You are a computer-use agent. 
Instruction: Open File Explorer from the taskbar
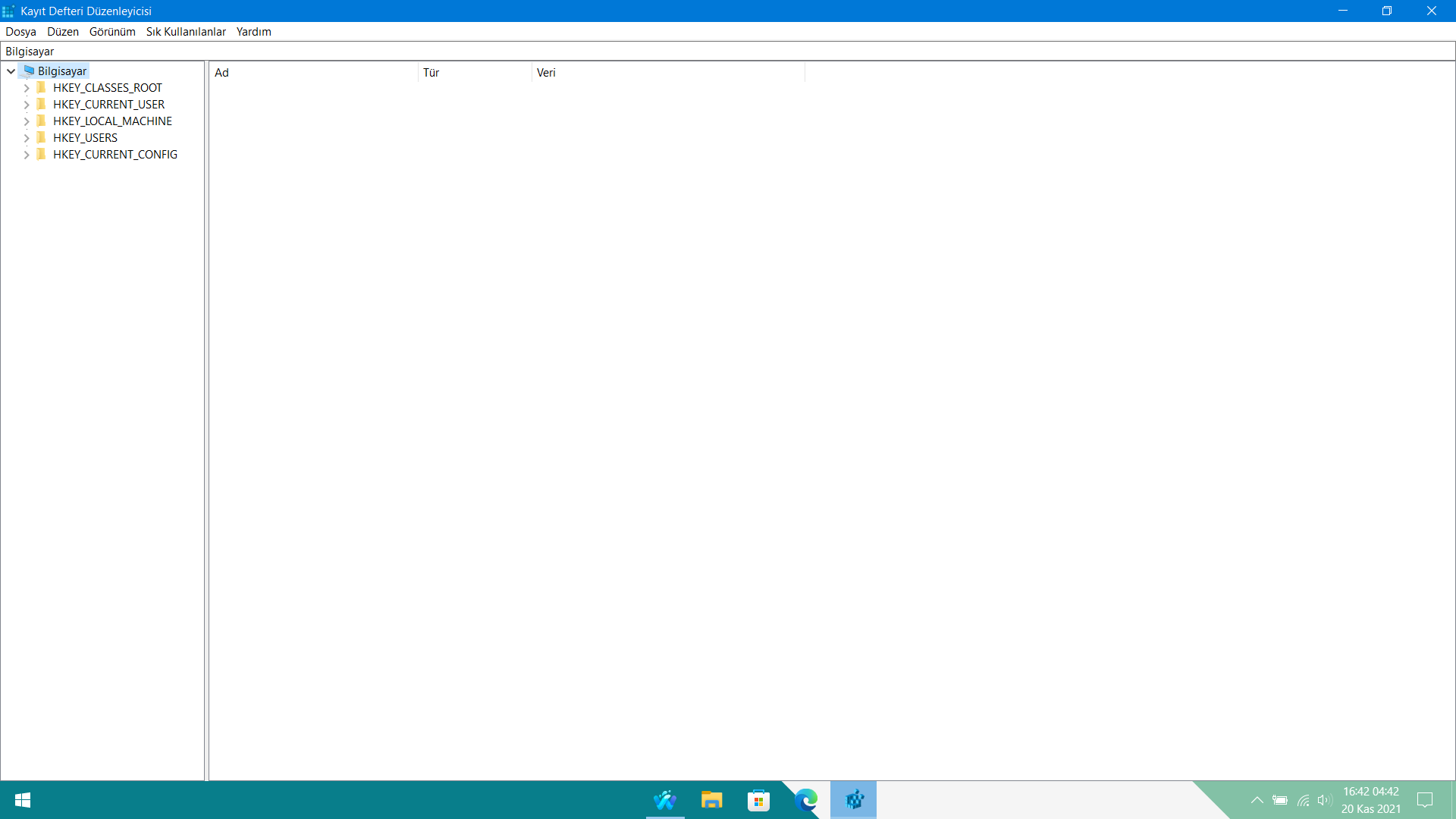711,800
